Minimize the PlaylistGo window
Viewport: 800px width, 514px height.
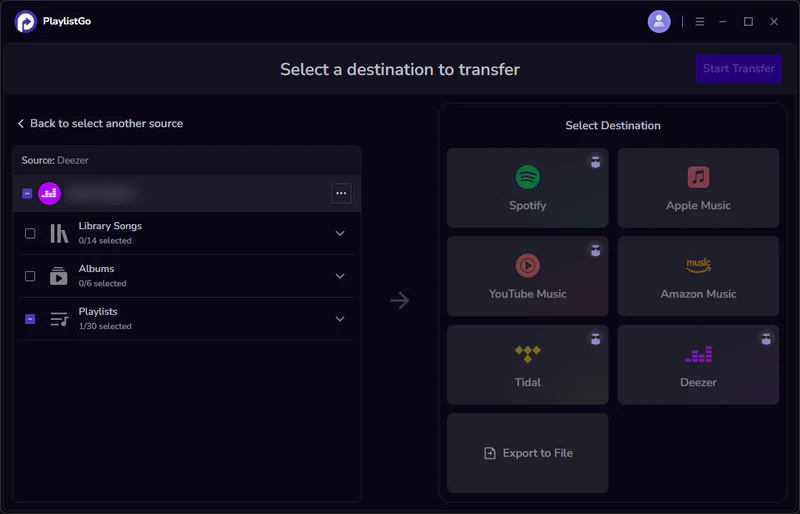pos(722,21)
